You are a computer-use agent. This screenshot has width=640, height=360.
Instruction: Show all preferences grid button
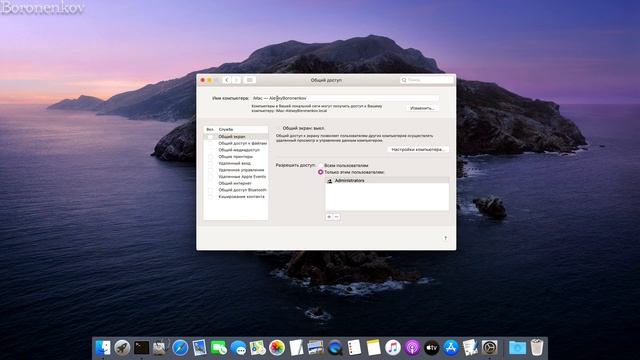coord(250,80)
